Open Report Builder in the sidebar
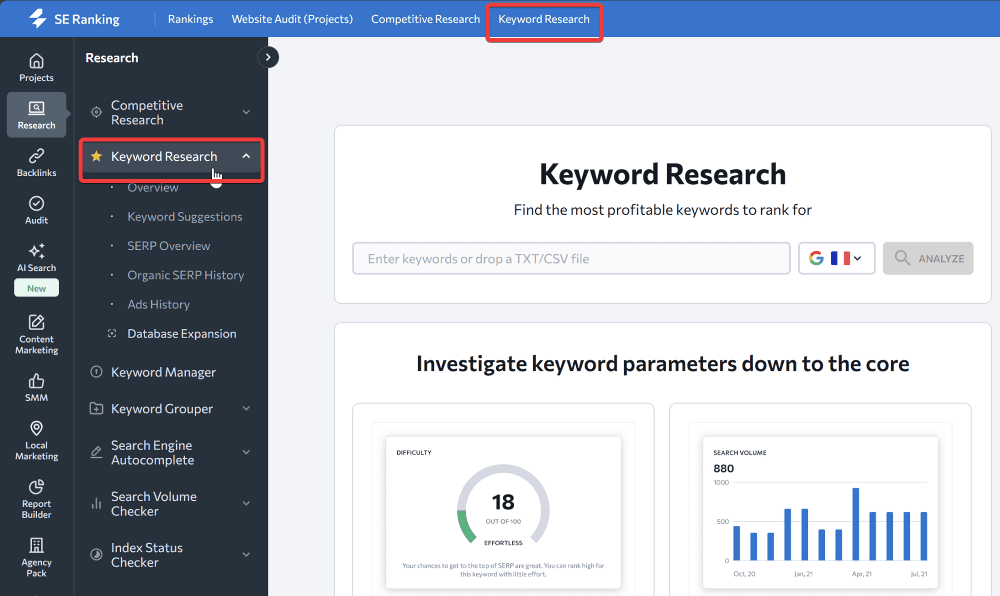 coord(36,498)
